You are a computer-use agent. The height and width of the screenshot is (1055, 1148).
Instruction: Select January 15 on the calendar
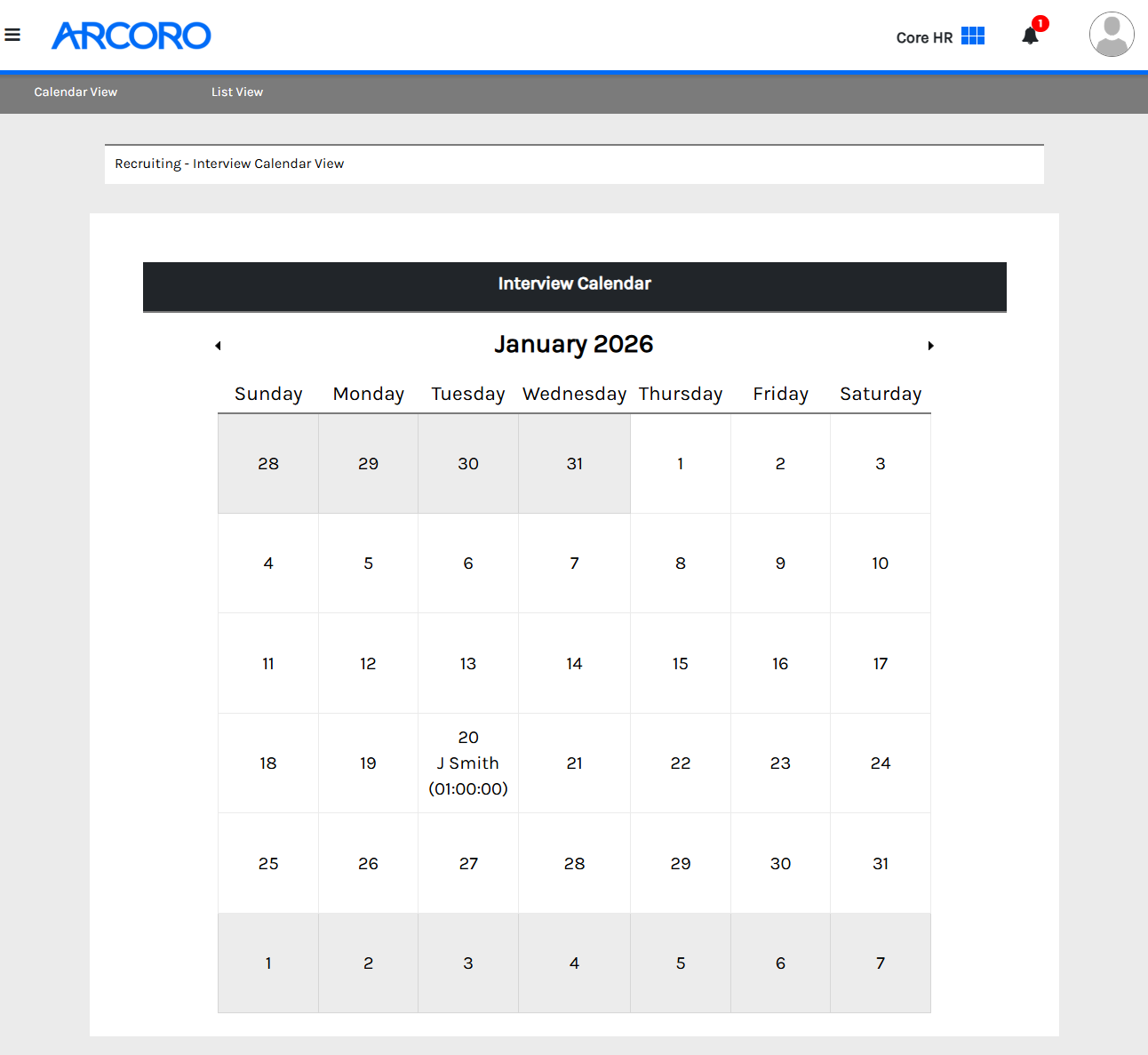tap(681, 664)
